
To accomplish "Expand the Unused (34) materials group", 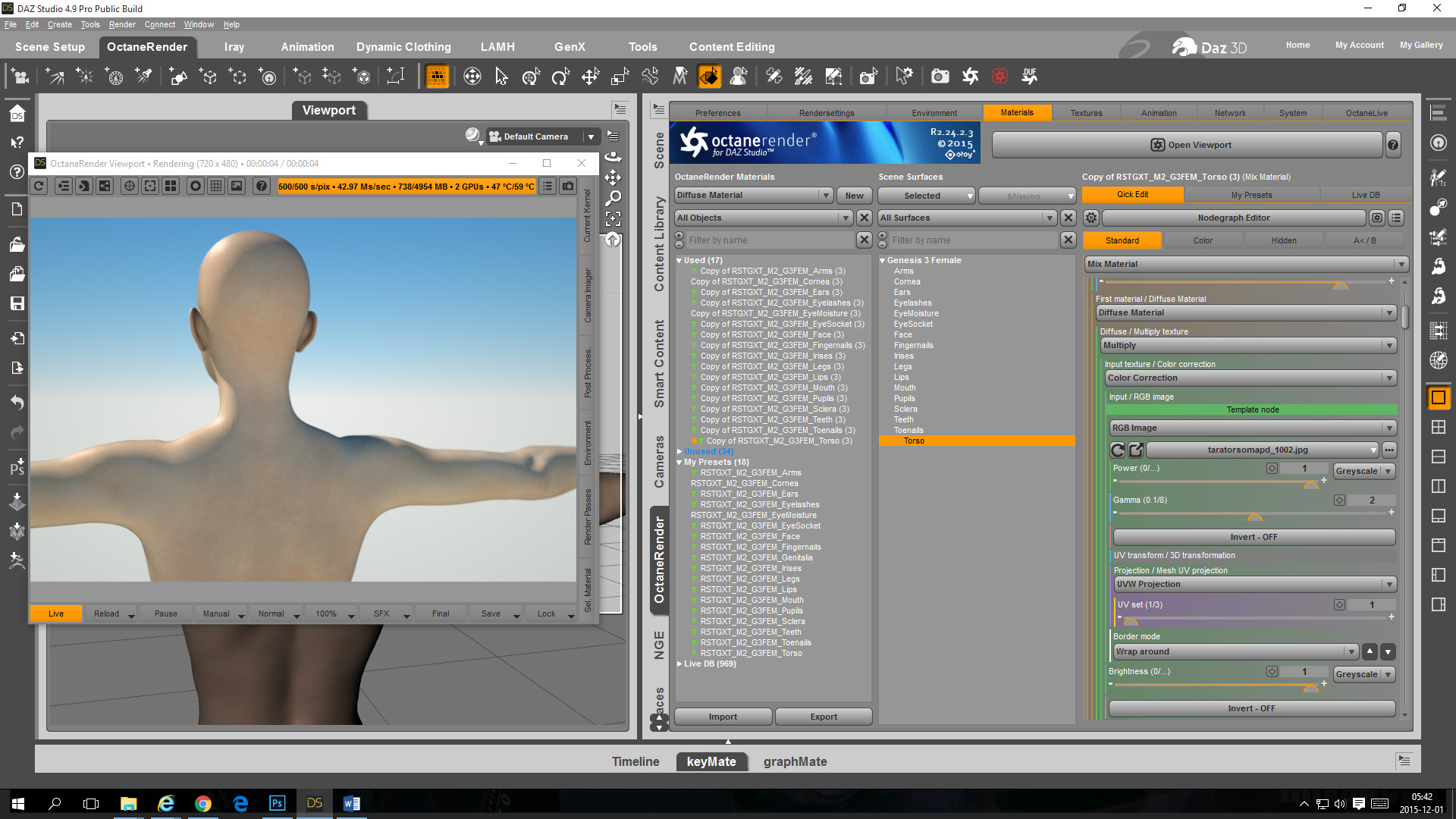I will (x=679, y=452).
